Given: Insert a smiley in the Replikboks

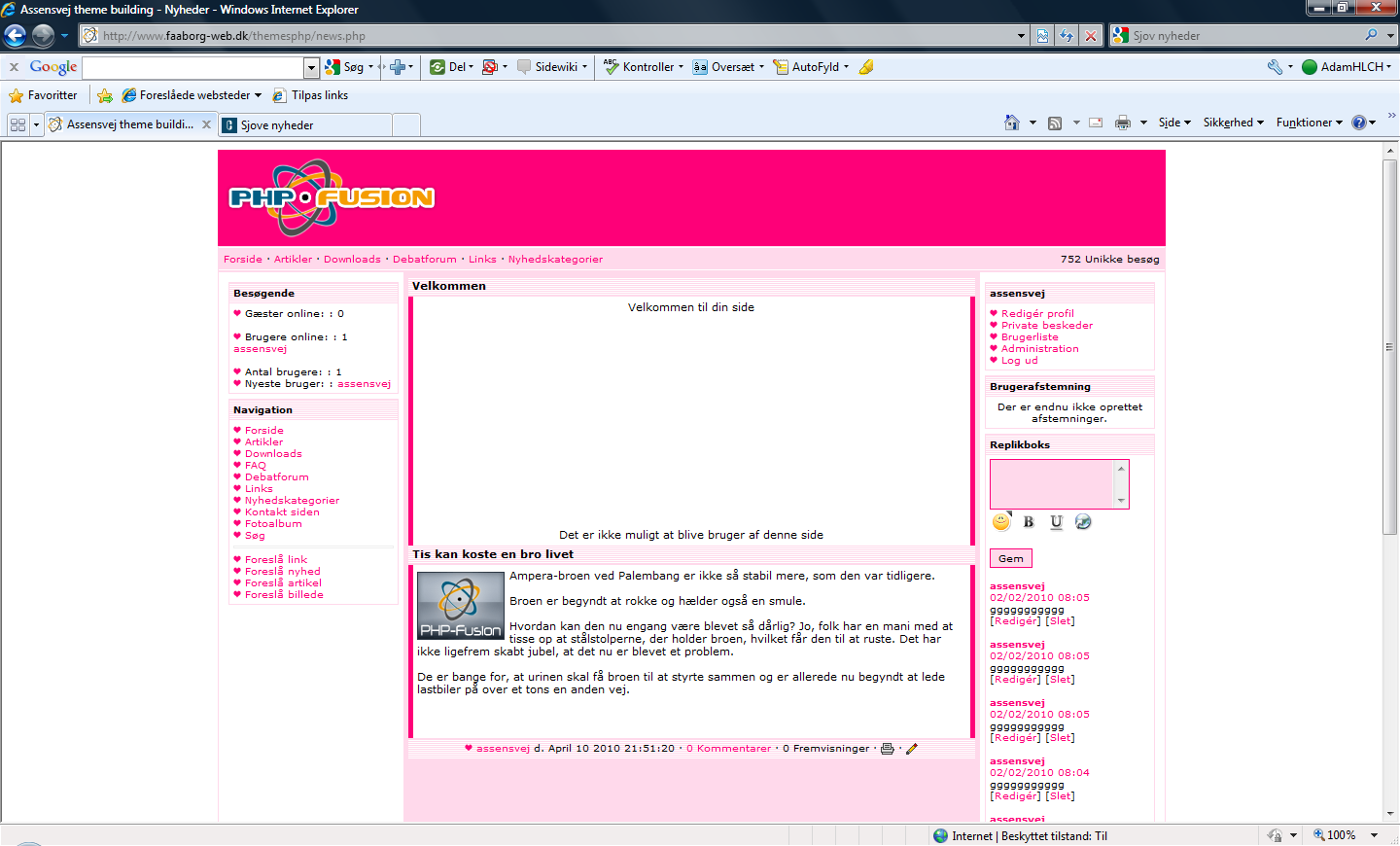Looking at the screenshot, I should click(x=1001, y=522).
